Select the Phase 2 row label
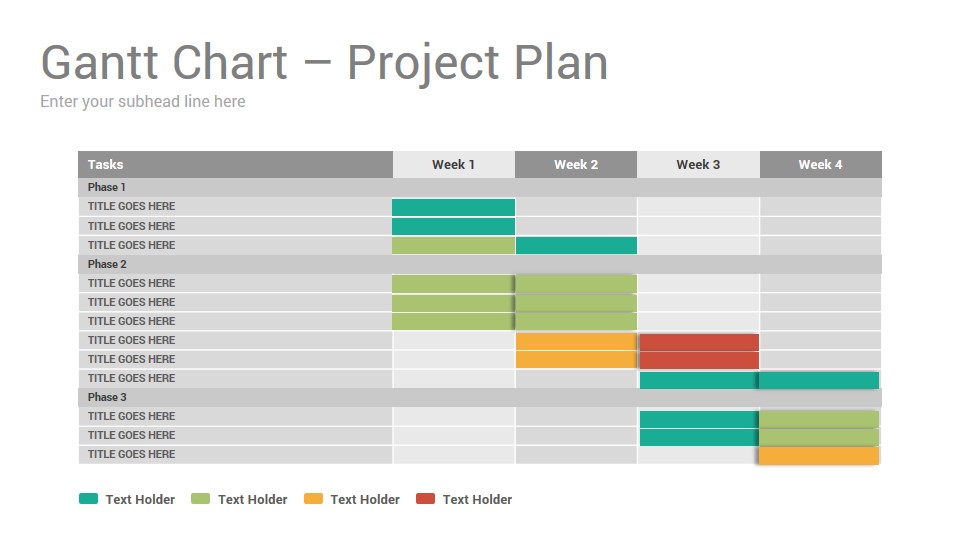 [x=107, y=264]
